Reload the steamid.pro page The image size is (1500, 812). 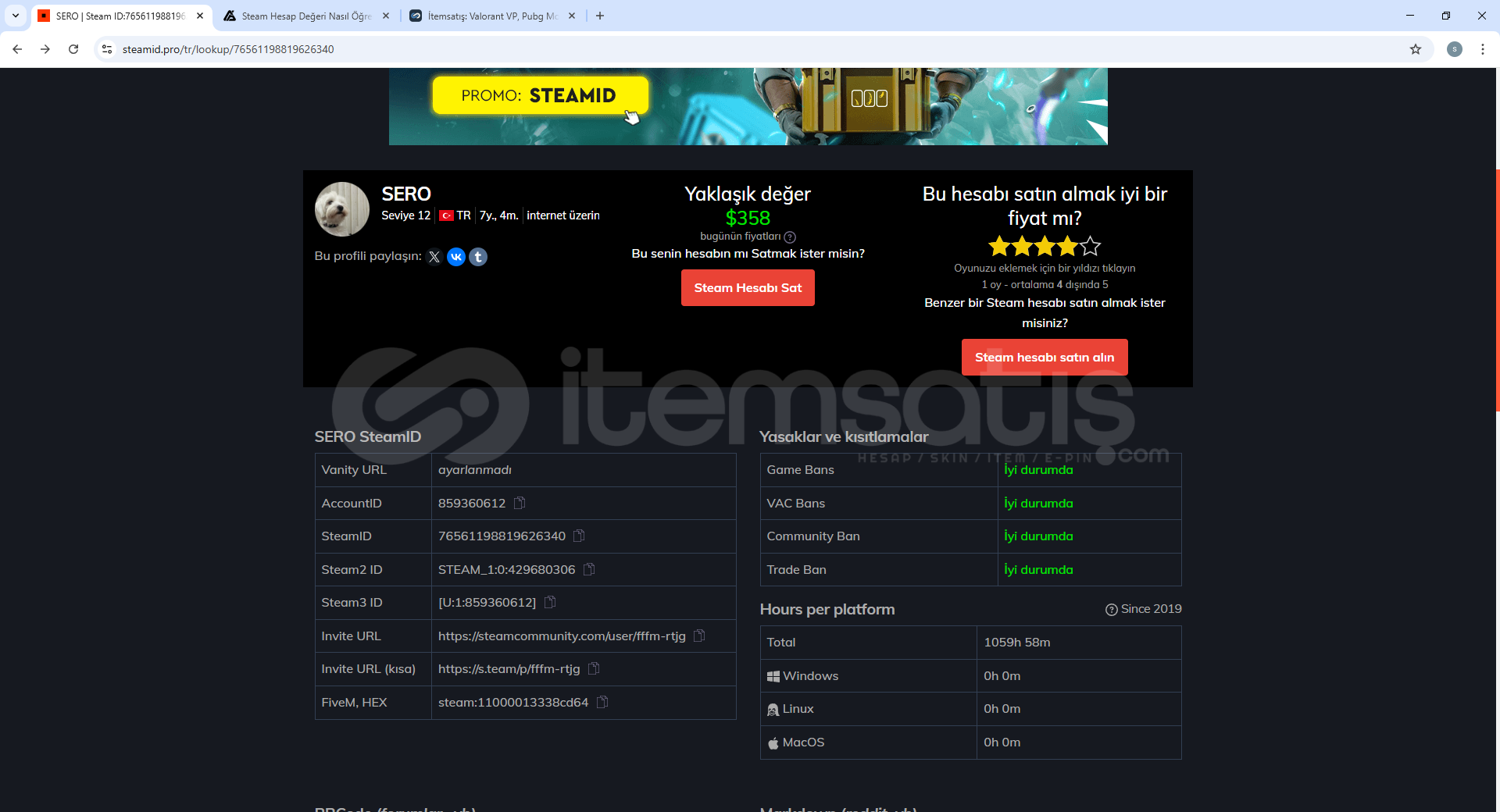click(73, 49)
